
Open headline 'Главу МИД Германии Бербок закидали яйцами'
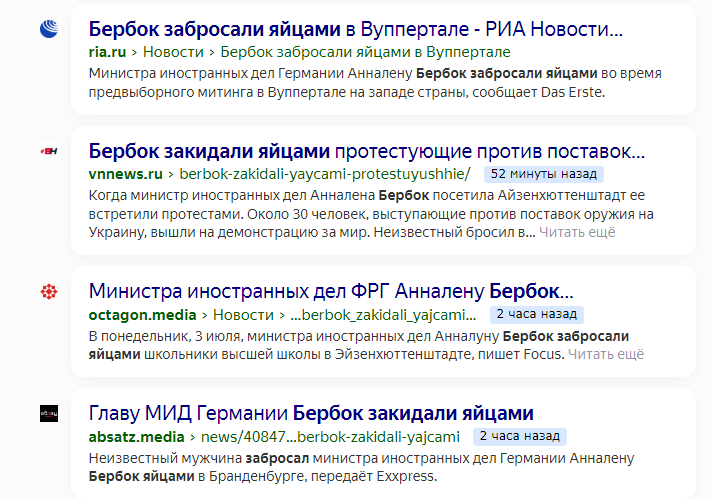[311, 413]
